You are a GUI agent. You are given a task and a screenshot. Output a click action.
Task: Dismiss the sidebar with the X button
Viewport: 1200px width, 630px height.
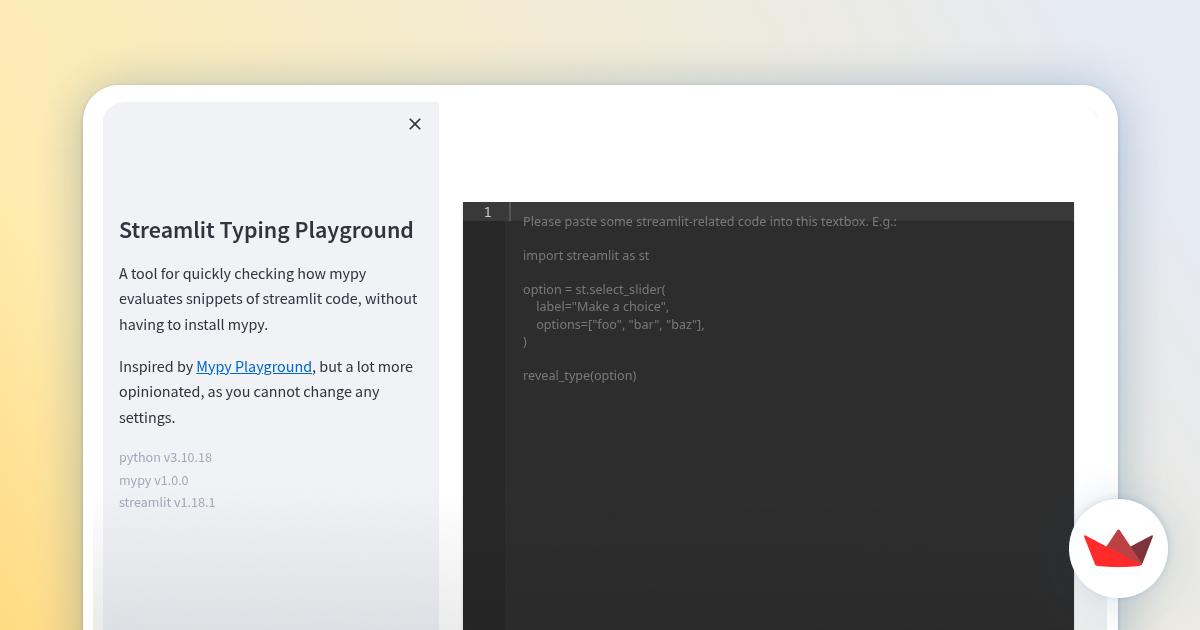[415, 124]
